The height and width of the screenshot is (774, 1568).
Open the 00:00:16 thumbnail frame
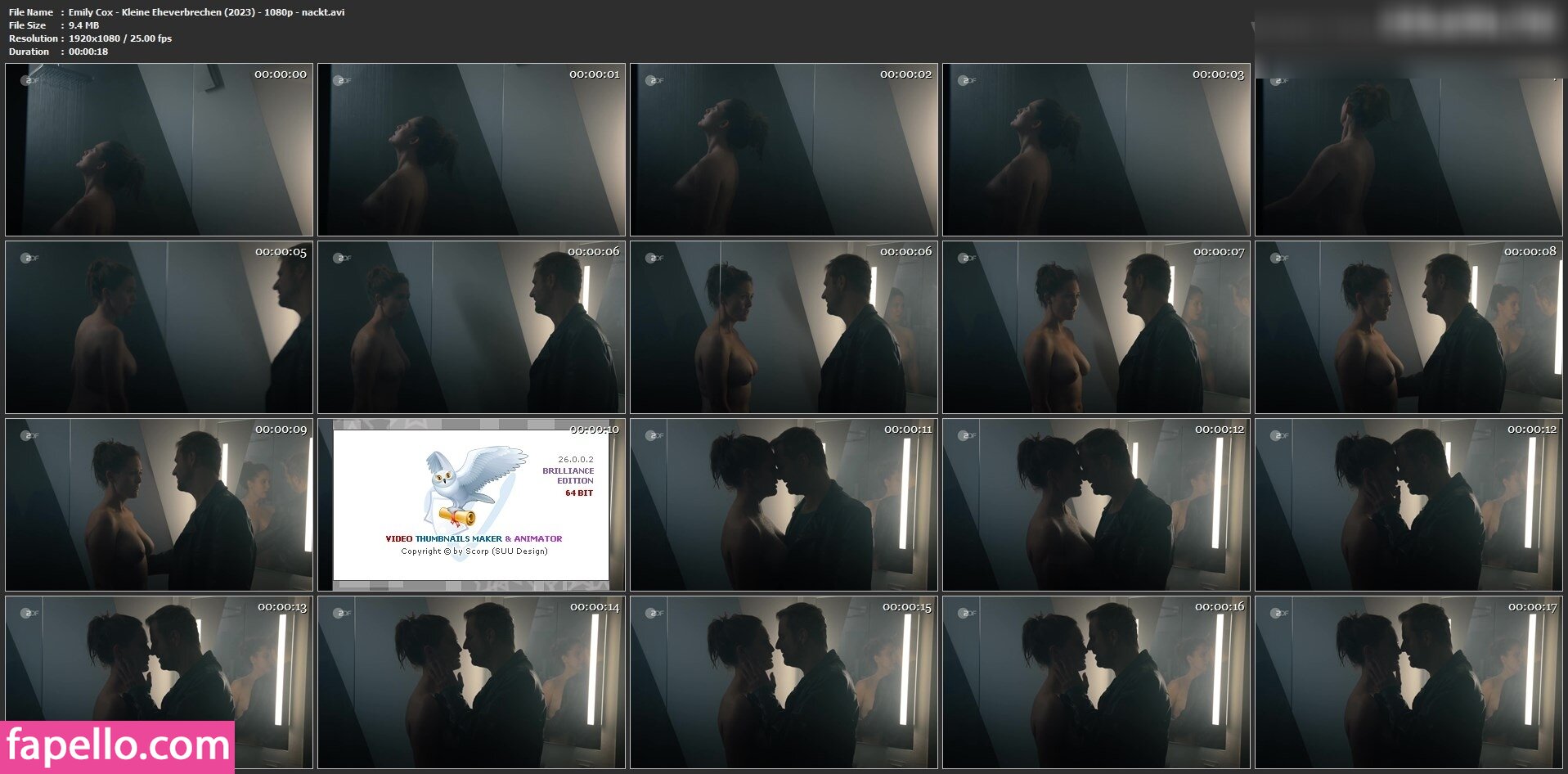(x=1096, y=682)
